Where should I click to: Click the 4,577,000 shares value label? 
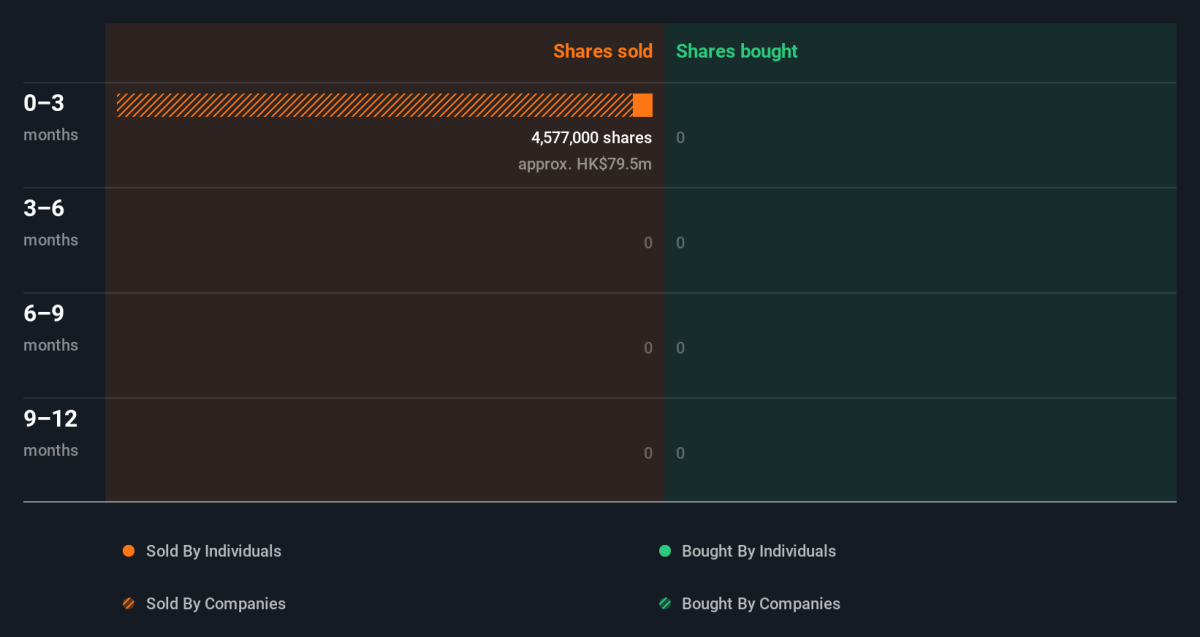(591, 138)
